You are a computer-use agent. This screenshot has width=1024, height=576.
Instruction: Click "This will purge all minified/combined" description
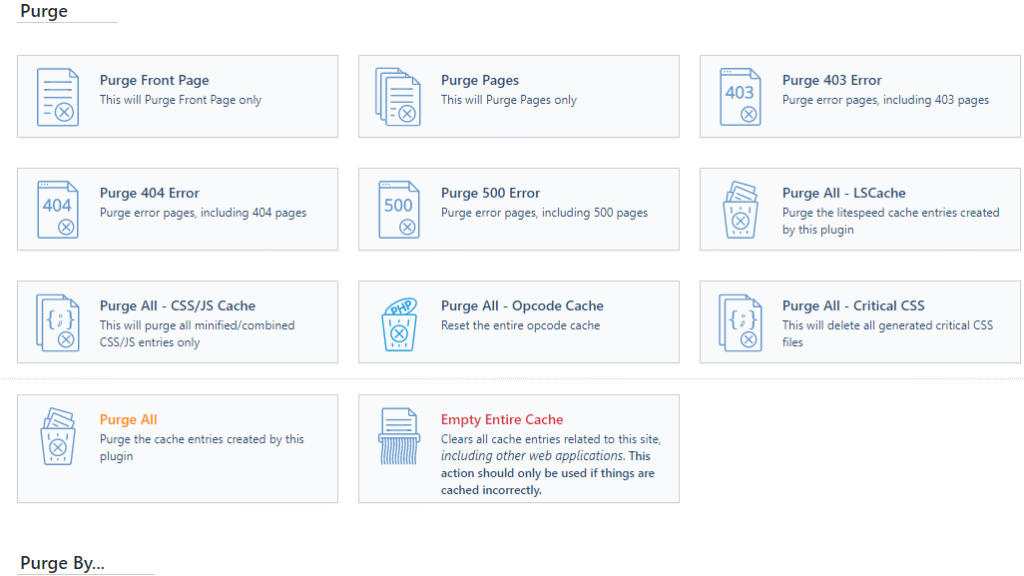(x=197, y=334)
